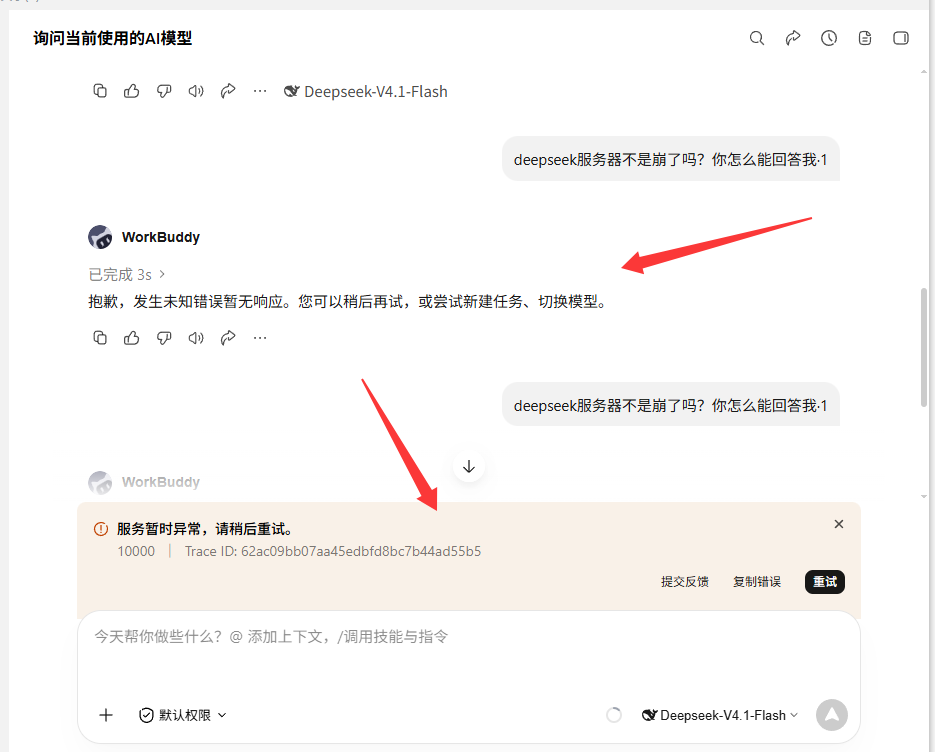
Task: Click the plus icon to add an attachment
Action: click(x=106, y=714)
